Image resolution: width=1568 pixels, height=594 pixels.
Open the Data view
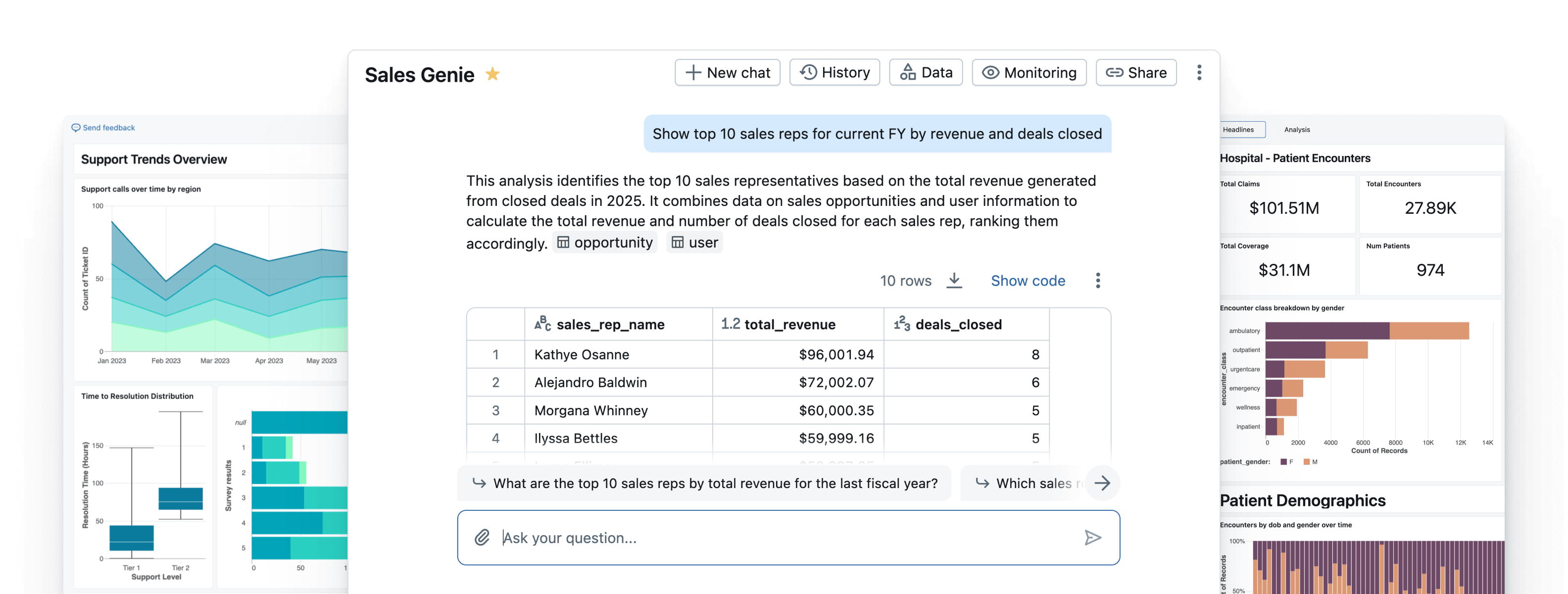(925, 72)
